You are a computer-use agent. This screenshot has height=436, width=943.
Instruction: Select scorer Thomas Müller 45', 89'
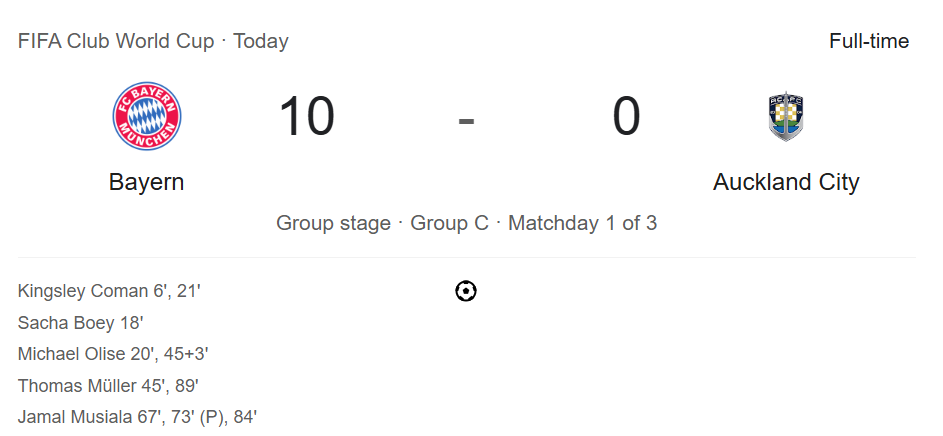(x=108, y=385)
